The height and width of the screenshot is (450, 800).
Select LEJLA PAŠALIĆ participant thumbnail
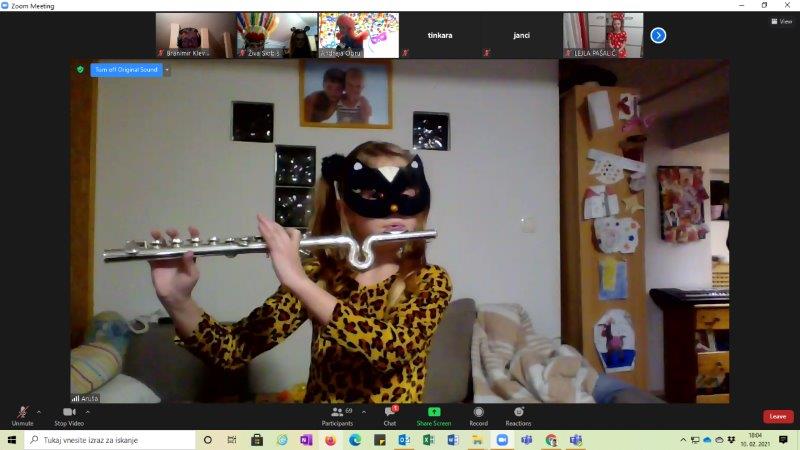click(x=603, y=35)
